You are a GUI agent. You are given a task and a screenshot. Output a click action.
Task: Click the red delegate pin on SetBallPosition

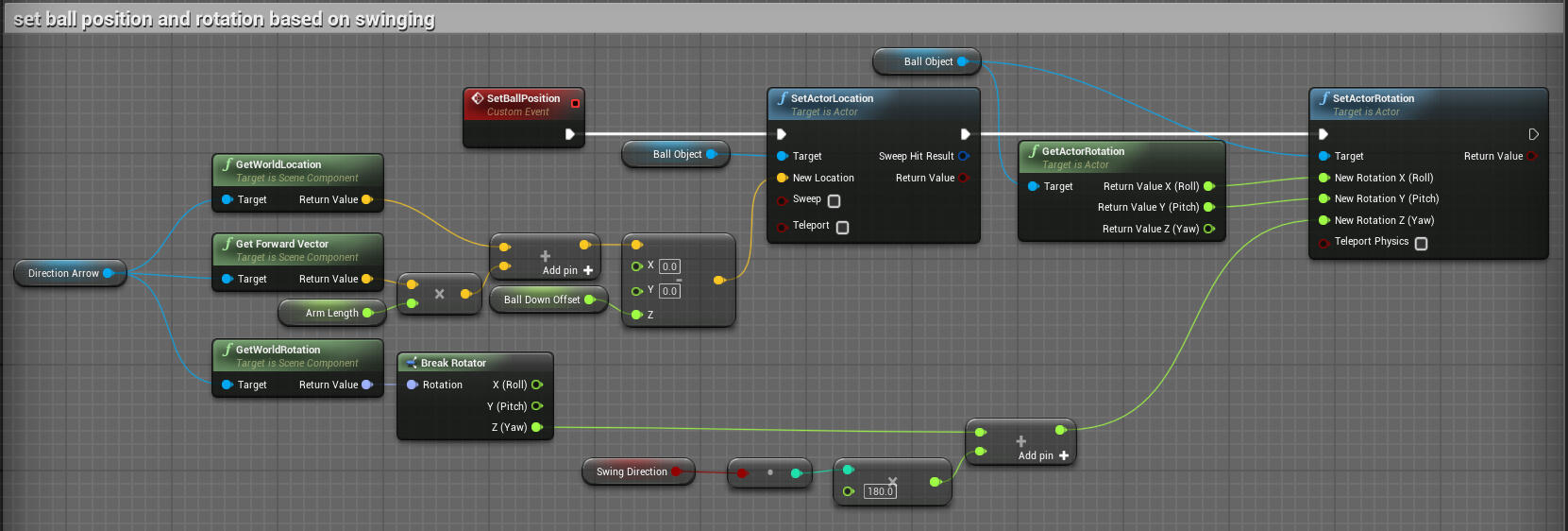(575, 103)
